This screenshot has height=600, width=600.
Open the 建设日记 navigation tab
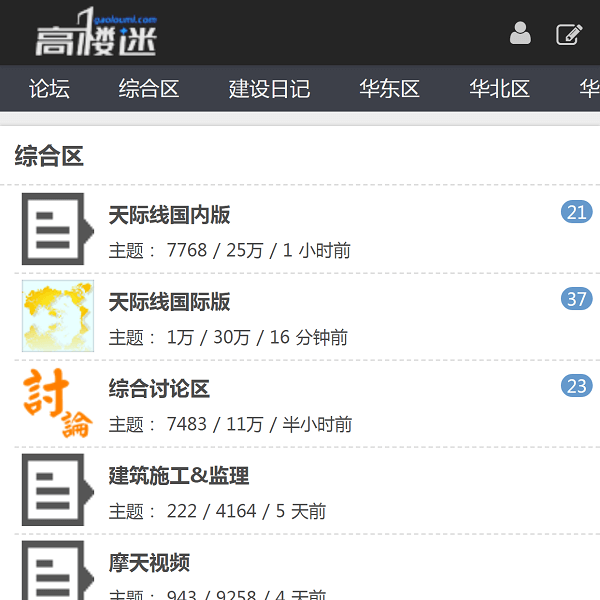(x=269, y=89)
